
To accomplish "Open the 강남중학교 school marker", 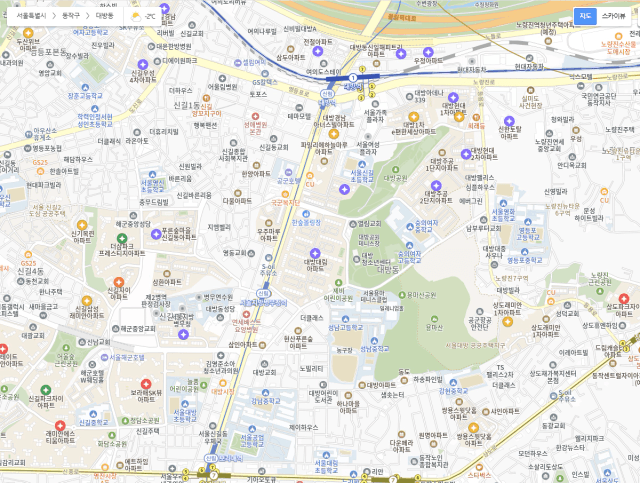I will 265,393.
